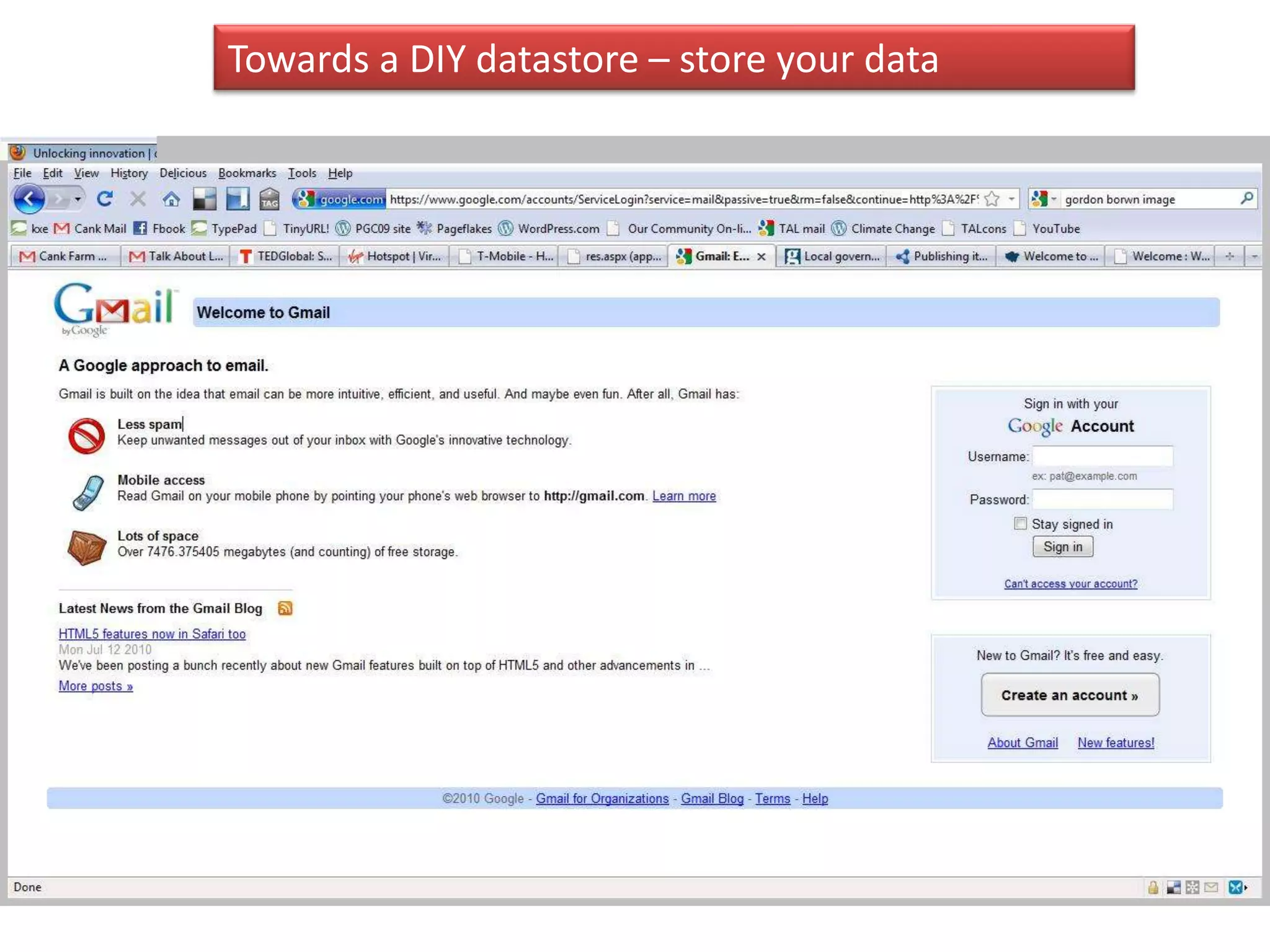Click the Delicious bookmarks toolbar icon
Viewport: 1270px width, 952px height.
(x=204, y=199)
